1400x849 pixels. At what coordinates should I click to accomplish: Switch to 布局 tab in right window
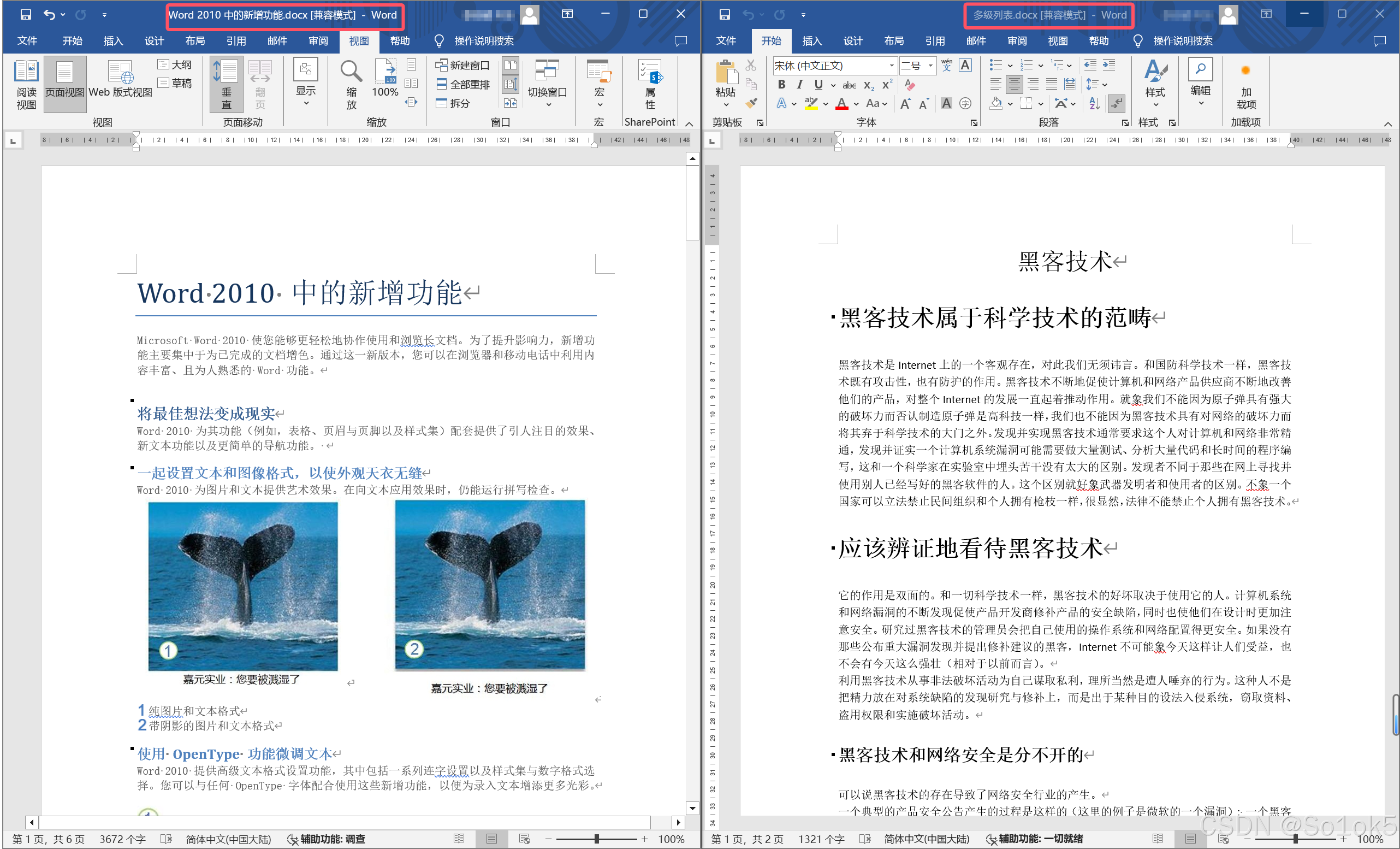pyautogui.click(x=894, y=40)
